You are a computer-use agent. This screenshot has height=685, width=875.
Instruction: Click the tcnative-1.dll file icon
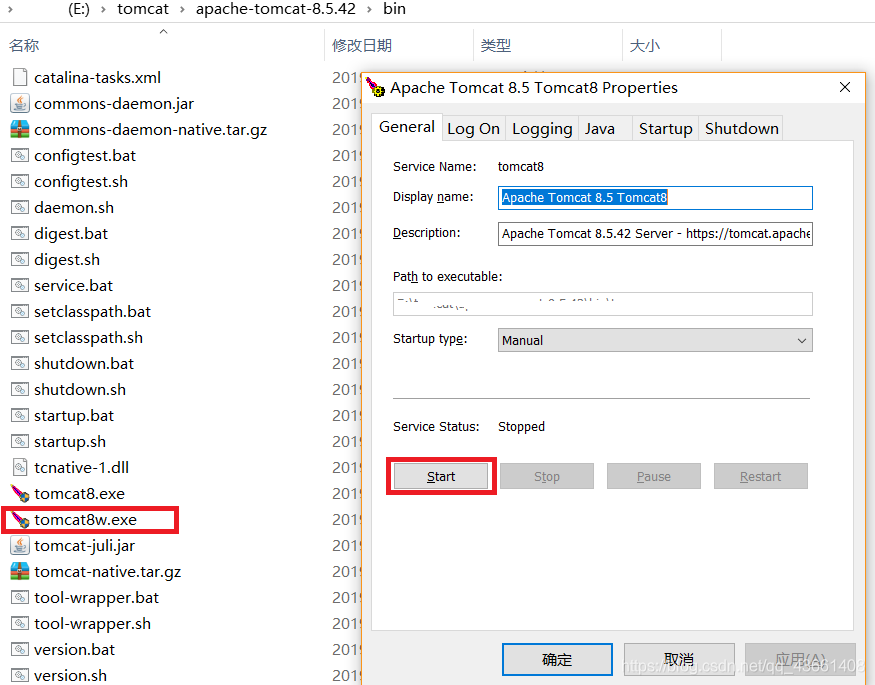click(x=20, y=467)
